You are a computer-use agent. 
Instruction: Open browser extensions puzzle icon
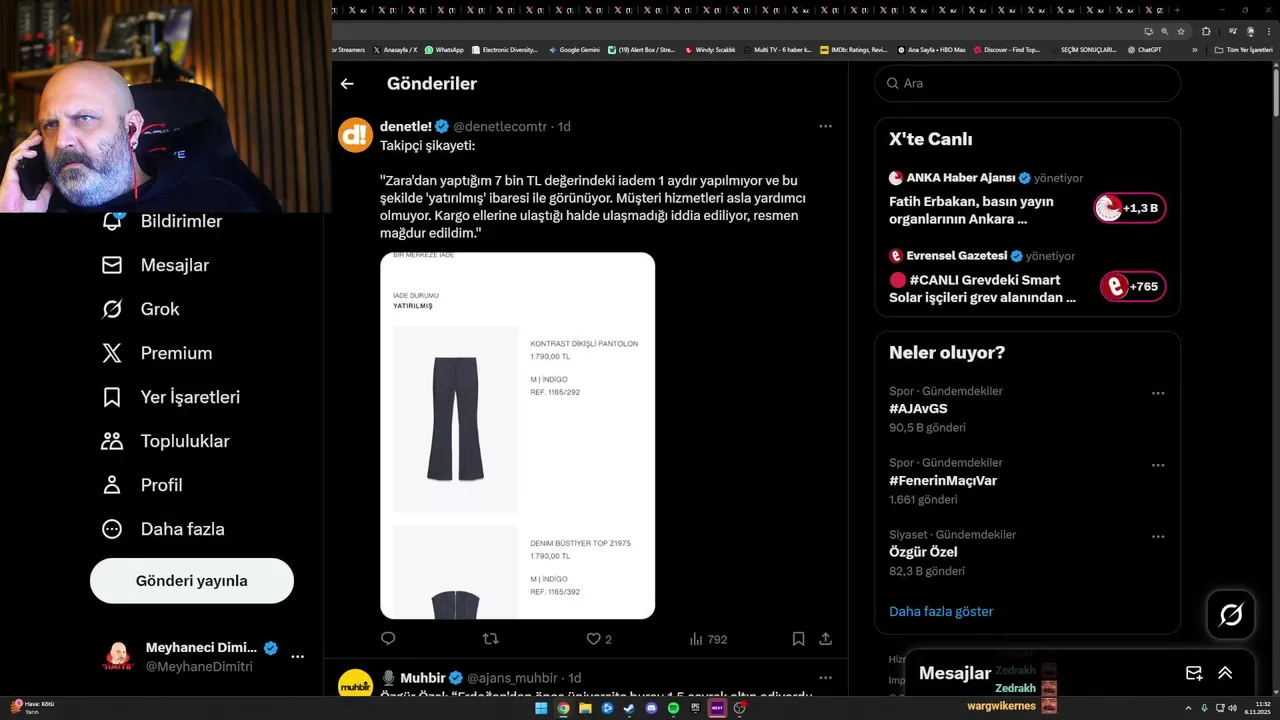point(1206,31)
